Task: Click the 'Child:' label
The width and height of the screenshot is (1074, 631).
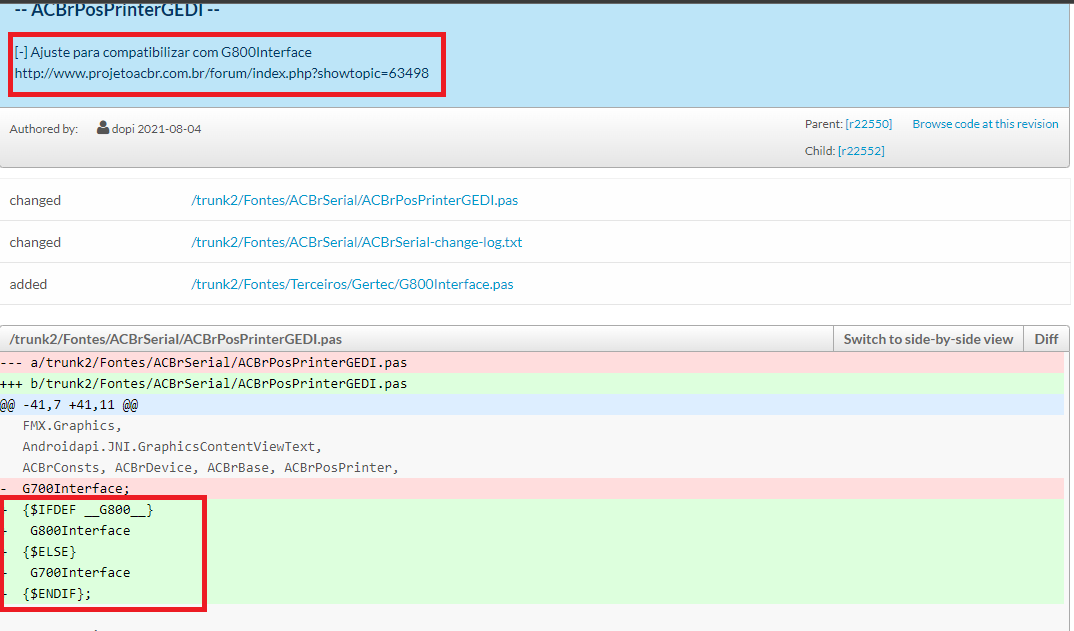Action: (820, 151)
